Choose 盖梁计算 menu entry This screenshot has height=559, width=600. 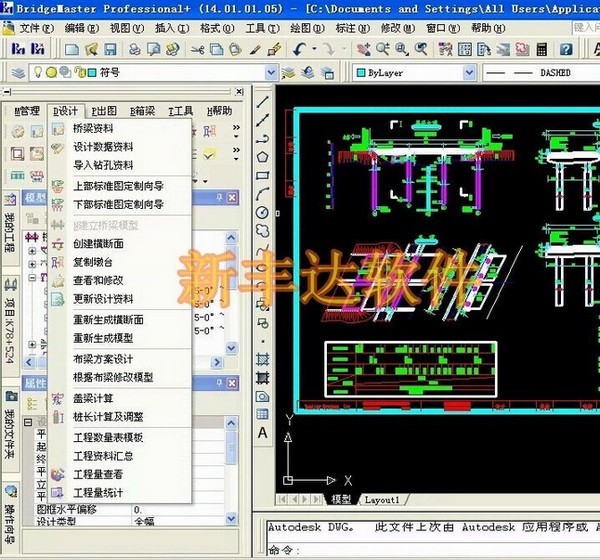pyautogui.click(x=93, y=398)
